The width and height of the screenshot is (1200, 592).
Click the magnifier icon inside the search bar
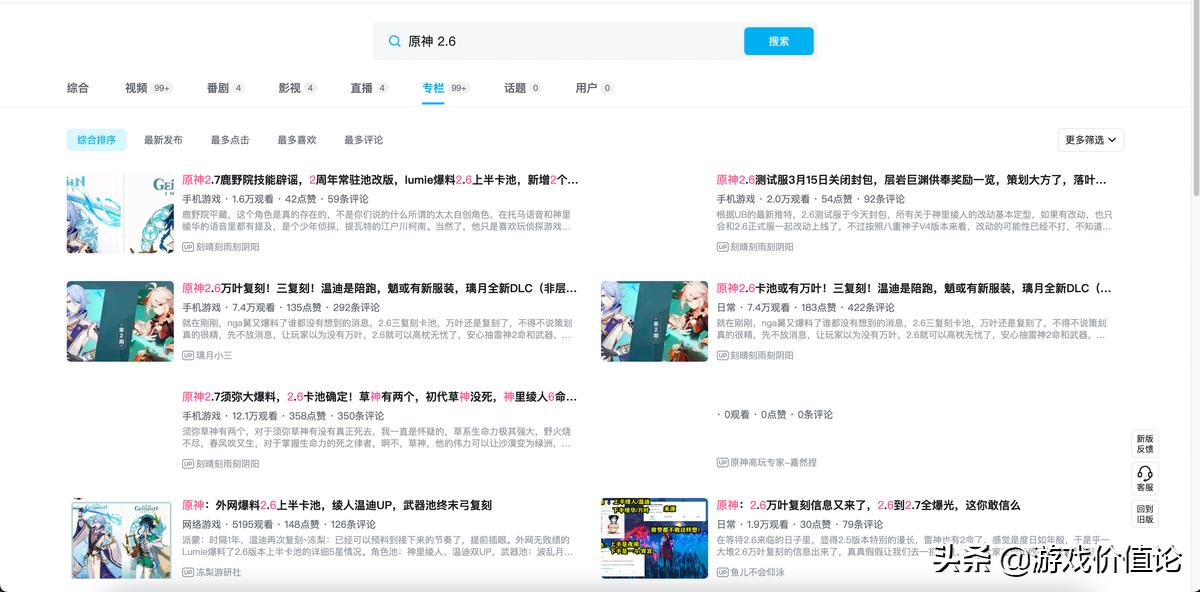point(394,41)
